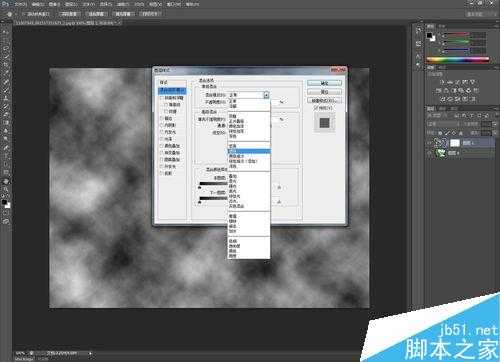Click the Color panel foreground swatch
The image size is (500, 362).
(x=429, y=35)
